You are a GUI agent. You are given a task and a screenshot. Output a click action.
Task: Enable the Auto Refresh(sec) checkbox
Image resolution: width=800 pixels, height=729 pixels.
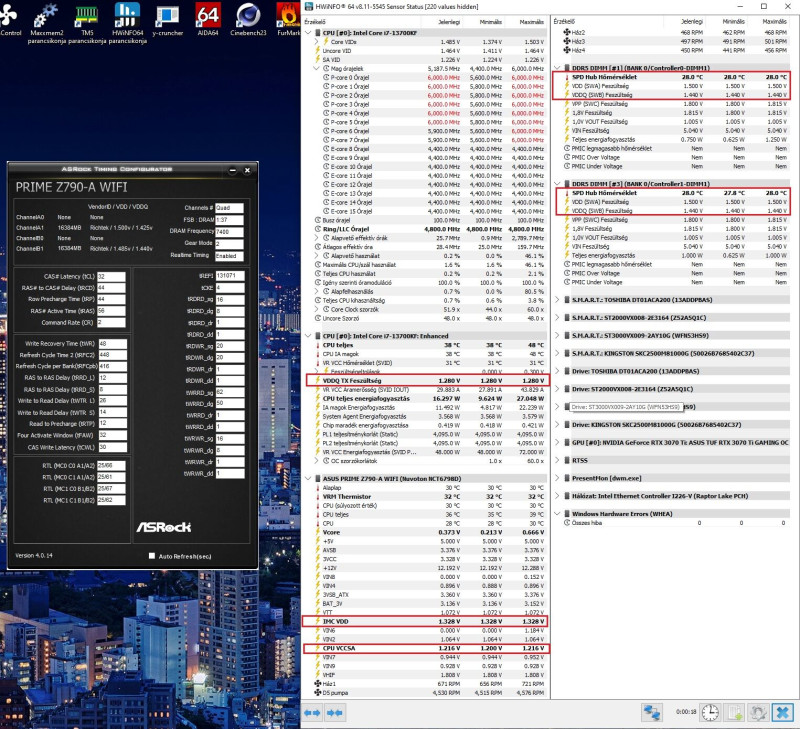click(152, 556)
